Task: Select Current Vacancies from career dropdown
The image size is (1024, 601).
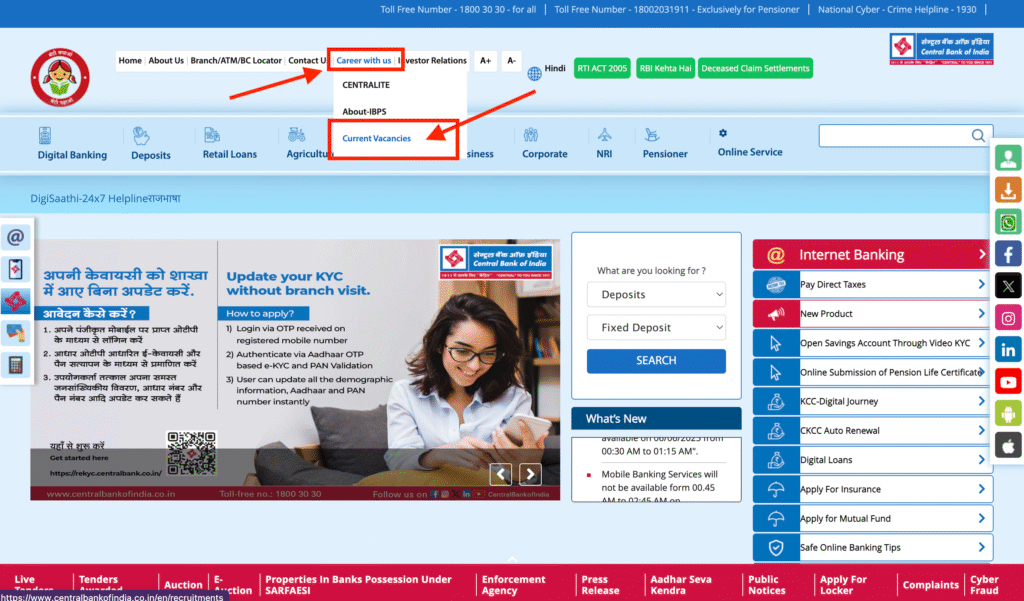Action: (376, 138)
